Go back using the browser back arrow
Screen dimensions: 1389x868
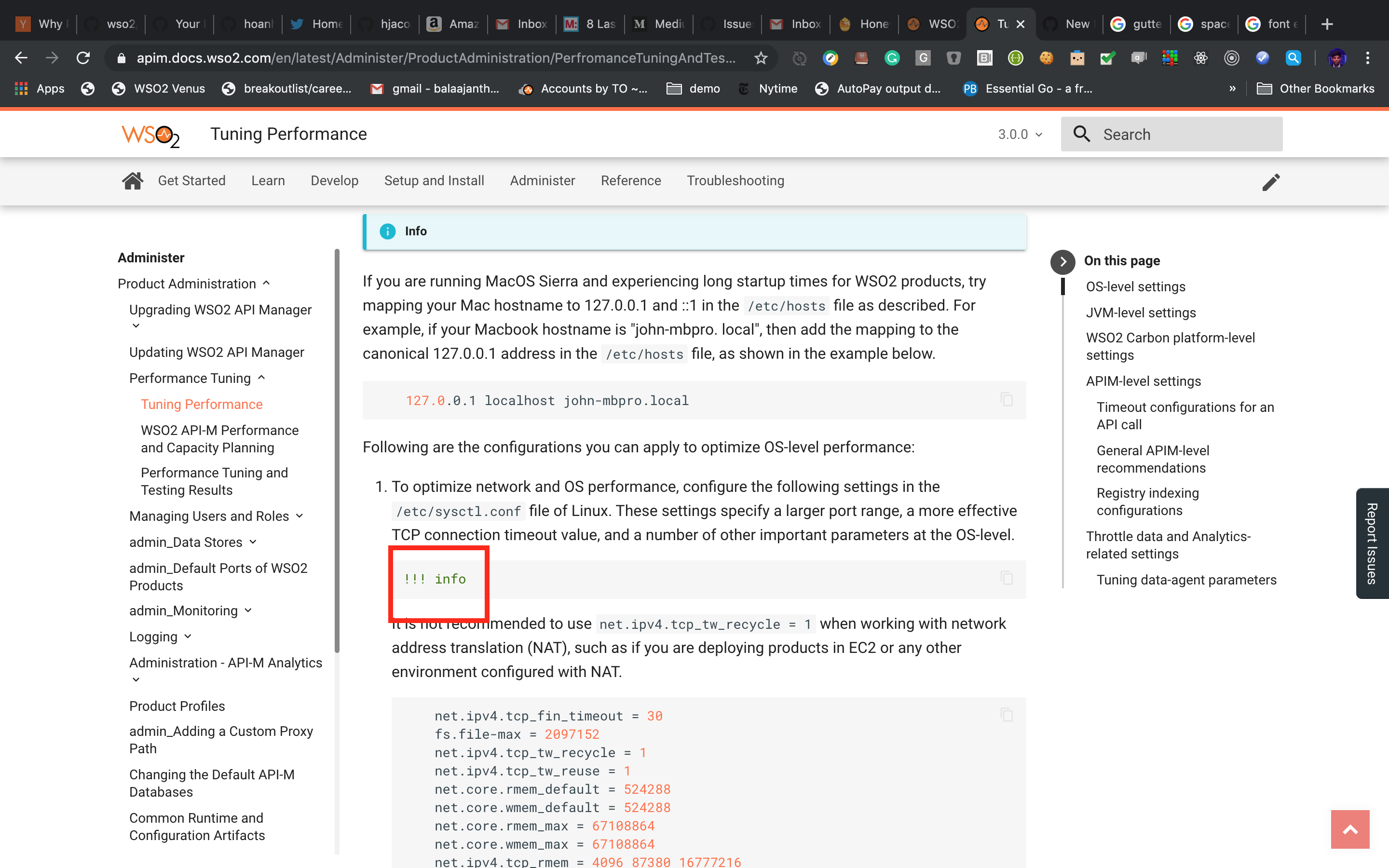(21, 57)
